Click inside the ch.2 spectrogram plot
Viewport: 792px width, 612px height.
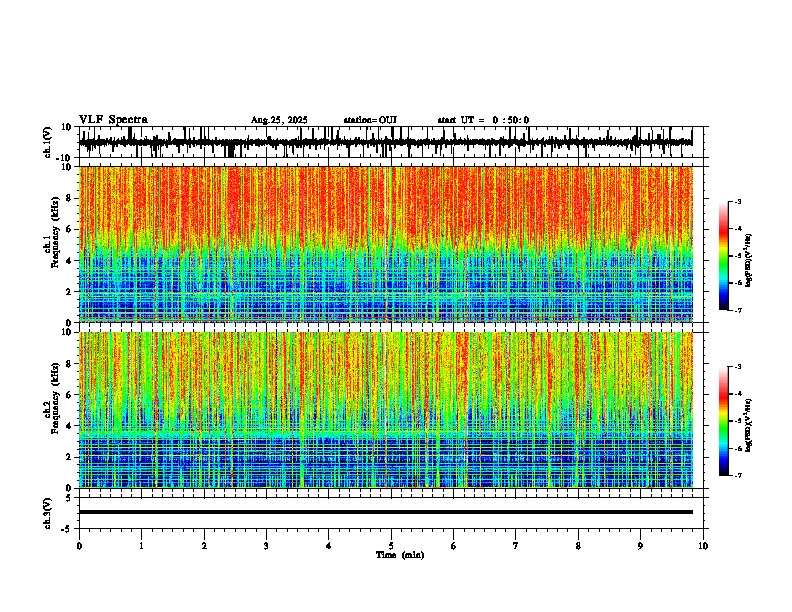click(385, 410)
